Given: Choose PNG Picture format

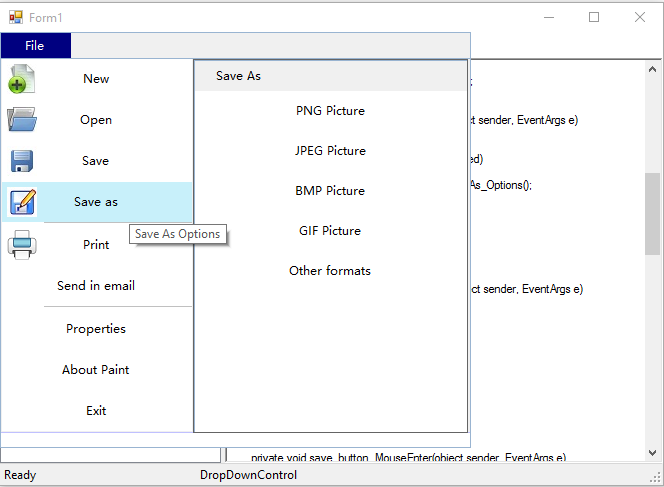Looking at the screenshot, I should click(x=330, y=111).
